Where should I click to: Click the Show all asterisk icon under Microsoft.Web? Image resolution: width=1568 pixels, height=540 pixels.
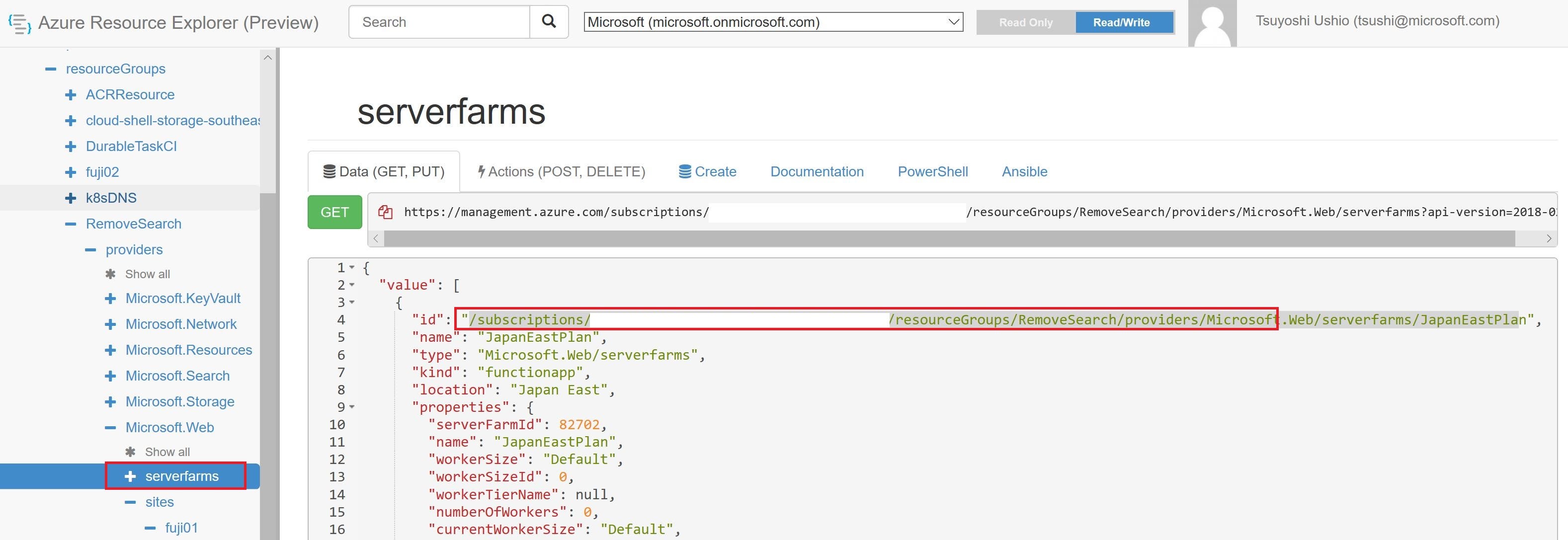tap(130, 452)
